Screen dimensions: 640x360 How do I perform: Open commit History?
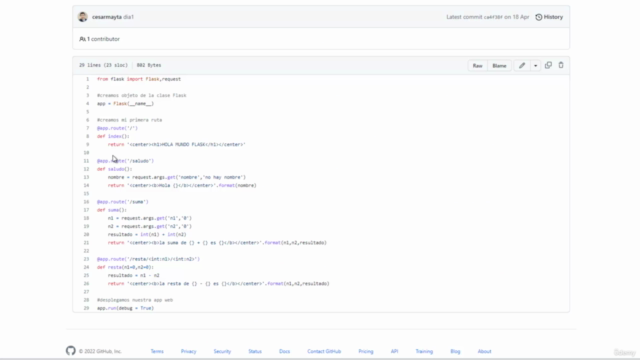coord(549,17)
